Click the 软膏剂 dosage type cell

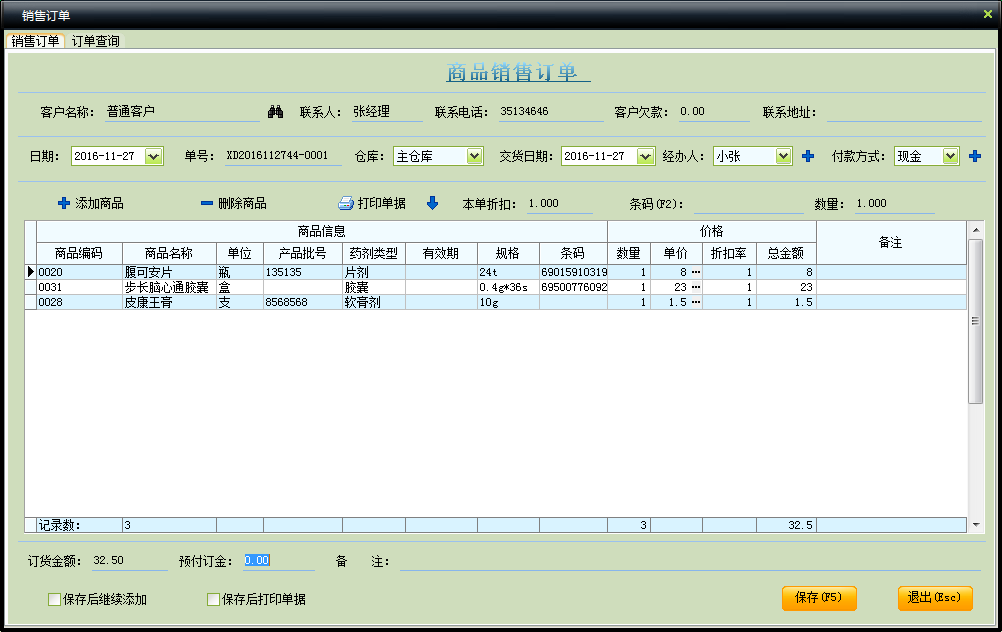(374, 302)
